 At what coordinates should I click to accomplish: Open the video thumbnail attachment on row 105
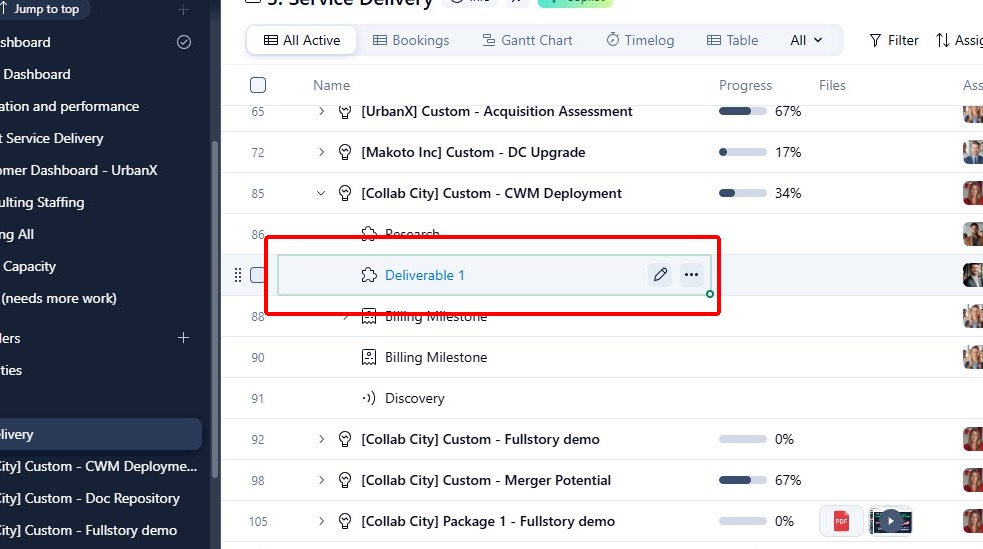pos(890,521)
